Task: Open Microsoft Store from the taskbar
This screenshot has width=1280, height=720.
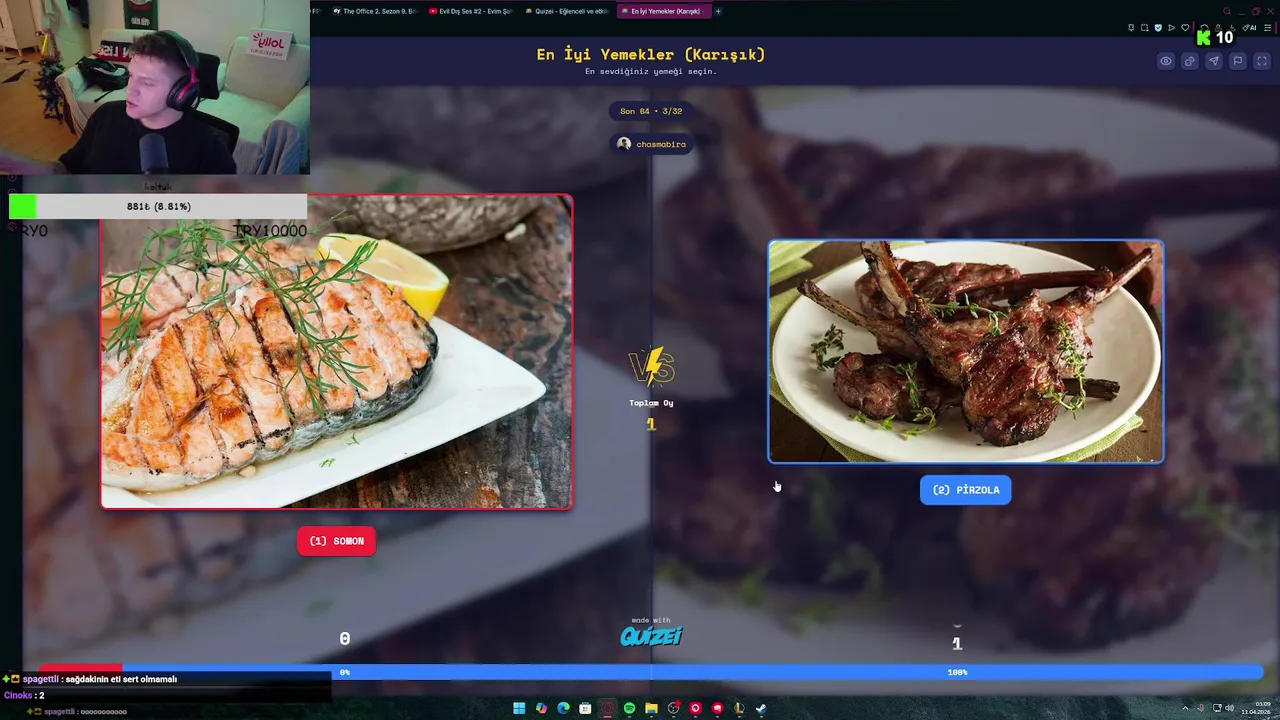Action: (x=585, y=708)
